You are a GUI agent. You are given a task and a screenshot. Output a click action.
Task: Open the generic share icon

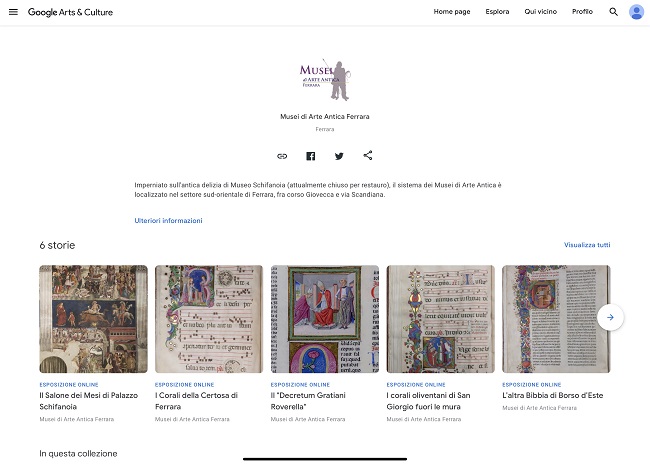368,155
